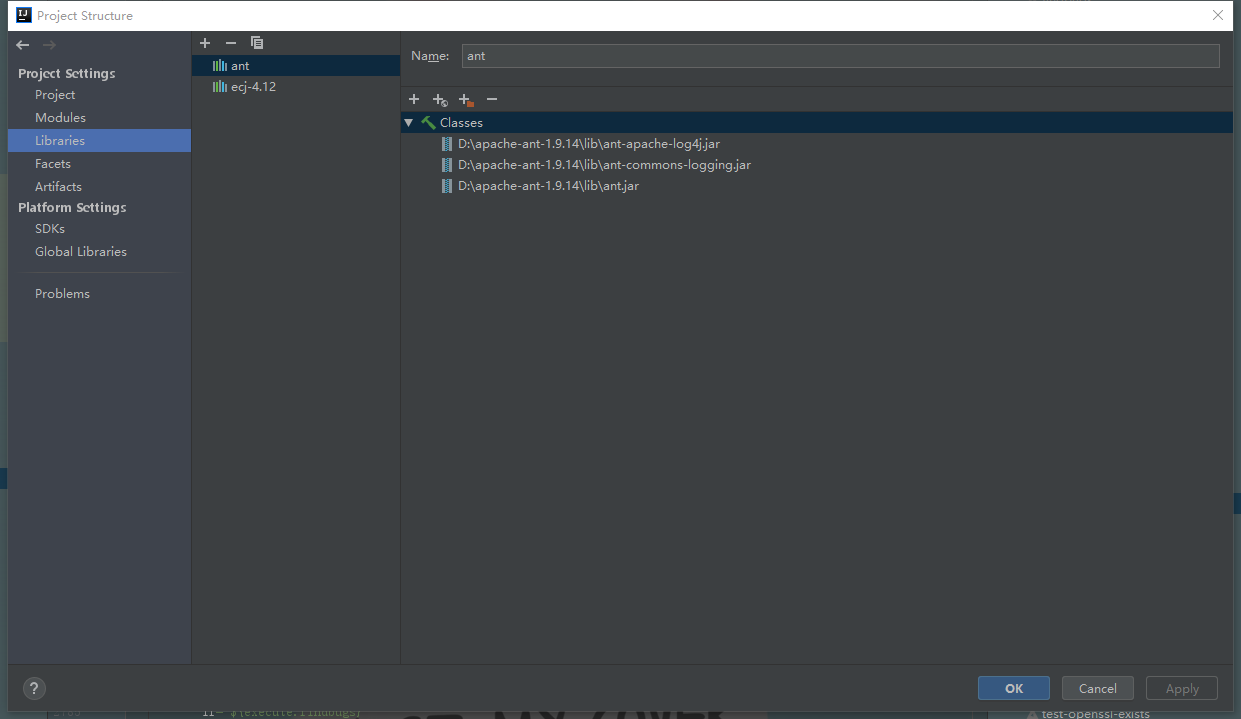Screen dimensions: 1241x719
Task: Open the Modules settings page
Action: pyautogui.click(x=60, y=118)
